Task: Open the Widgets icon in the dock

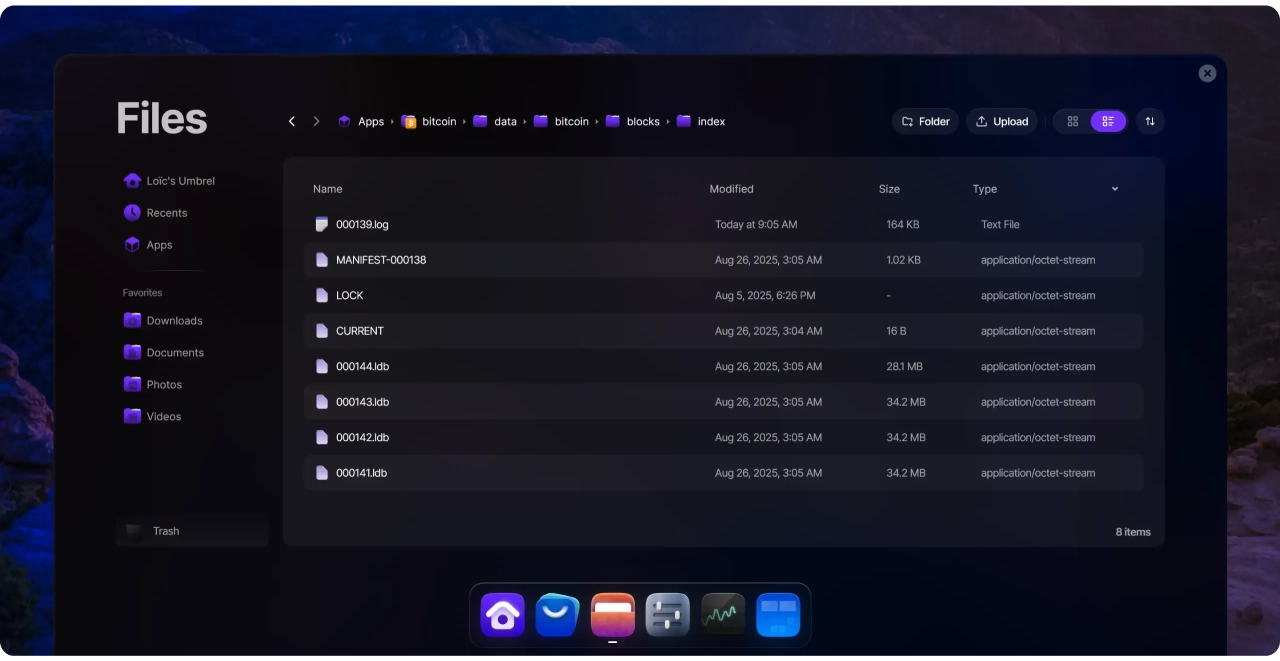Action: coord(778,615)
